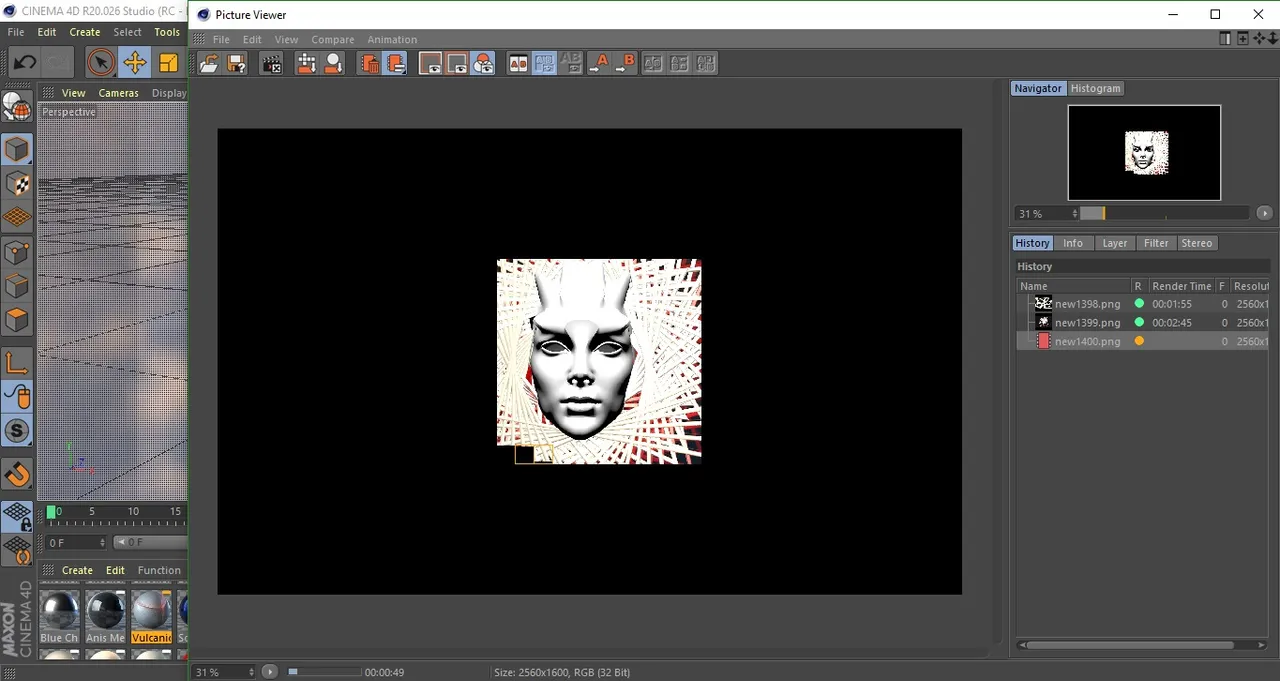This screenshot has width=1280, height=681.
Task: Click the Save As disk icon
Action: point(236,63)
